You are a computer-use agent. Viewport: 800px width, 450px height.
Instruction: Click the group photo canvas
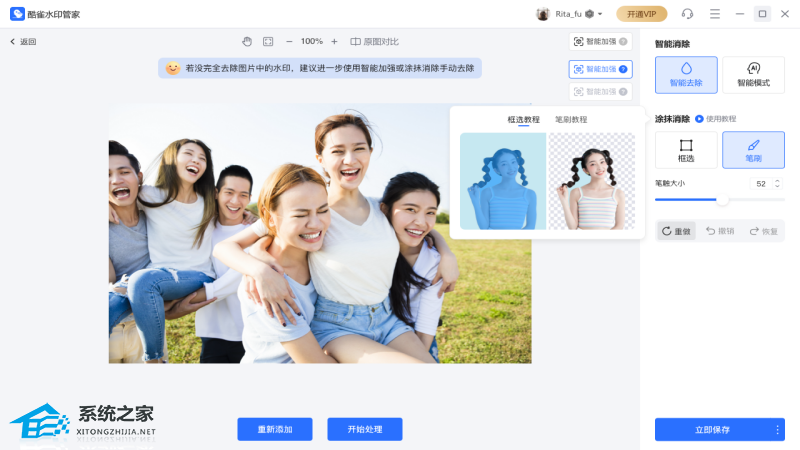point(320,234)
